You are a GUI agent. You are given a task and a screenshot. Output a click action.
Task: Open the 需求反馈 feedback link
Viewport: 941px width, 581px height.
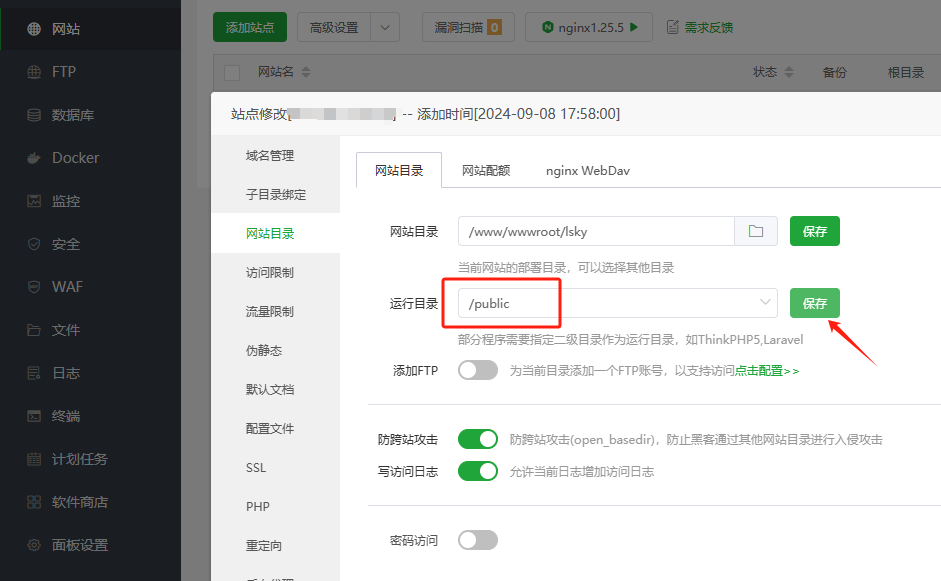[x=709, y=28]
